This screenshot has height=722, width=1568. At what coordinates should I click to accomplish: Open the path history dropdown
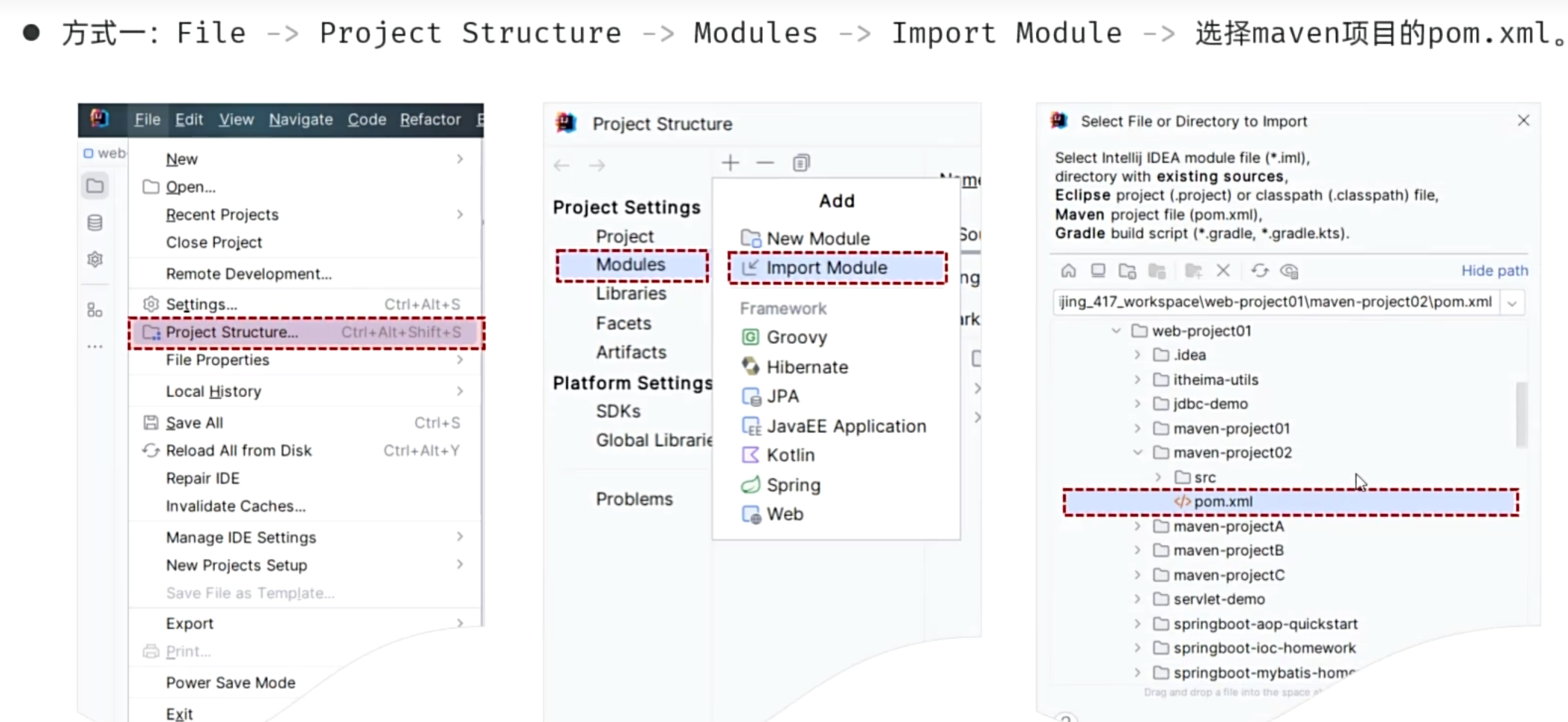click(1512, 303)
